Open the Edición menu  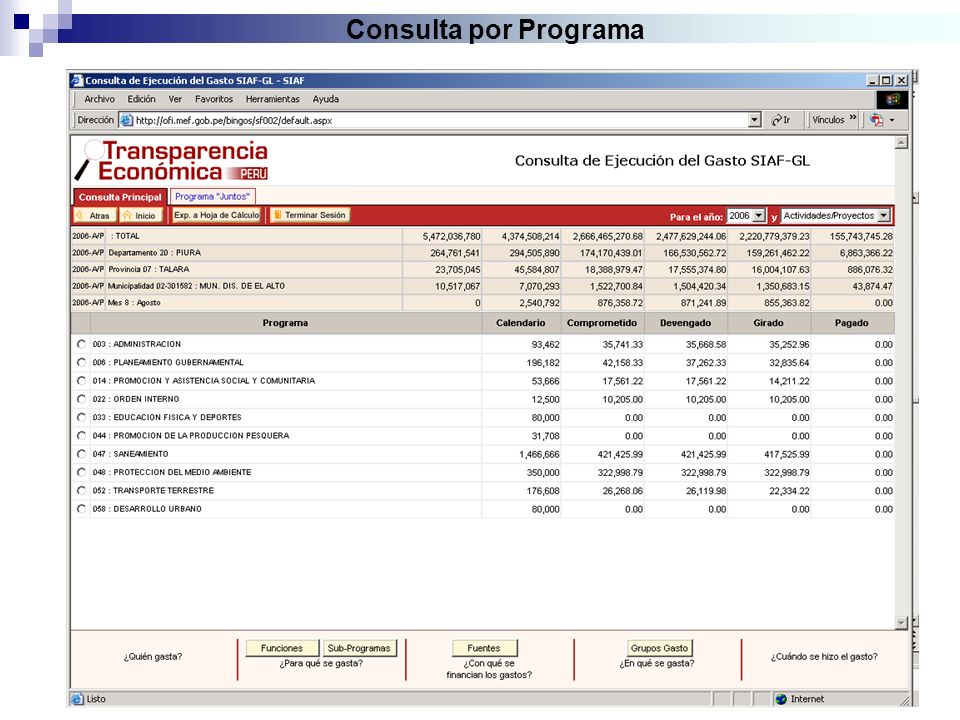141,99
